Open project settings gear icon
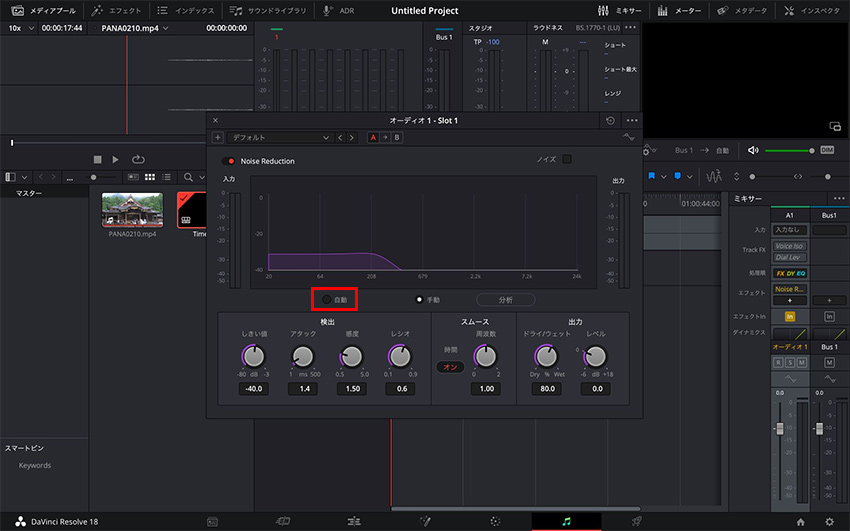 pos(831,521)
